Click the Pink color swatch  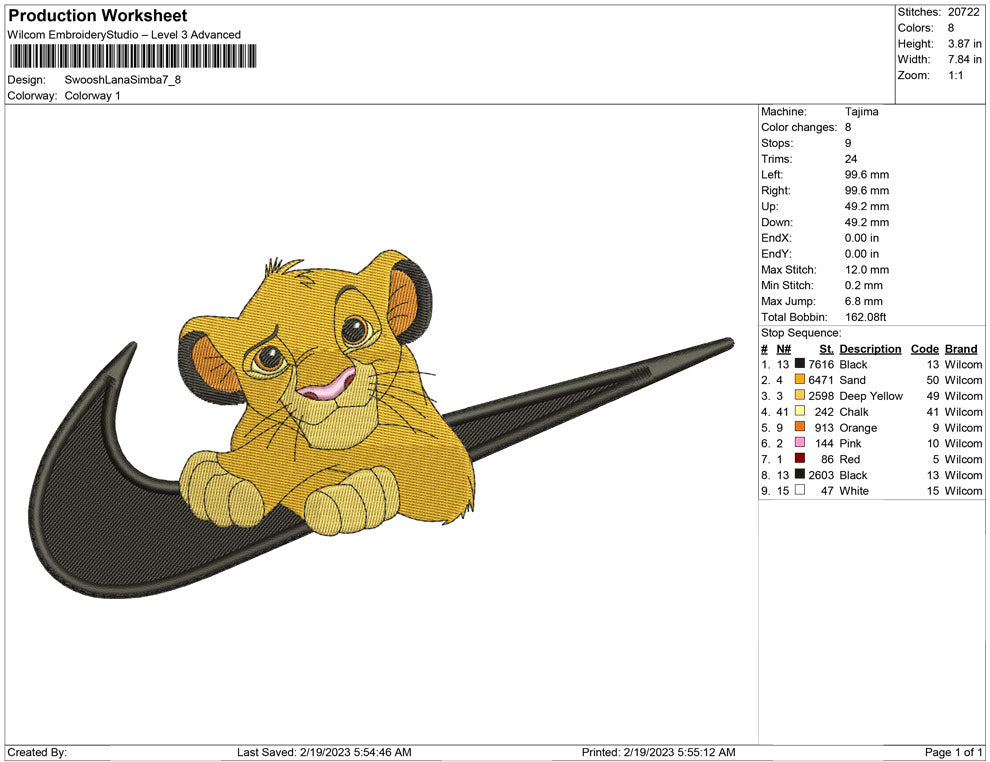point(800,443)
